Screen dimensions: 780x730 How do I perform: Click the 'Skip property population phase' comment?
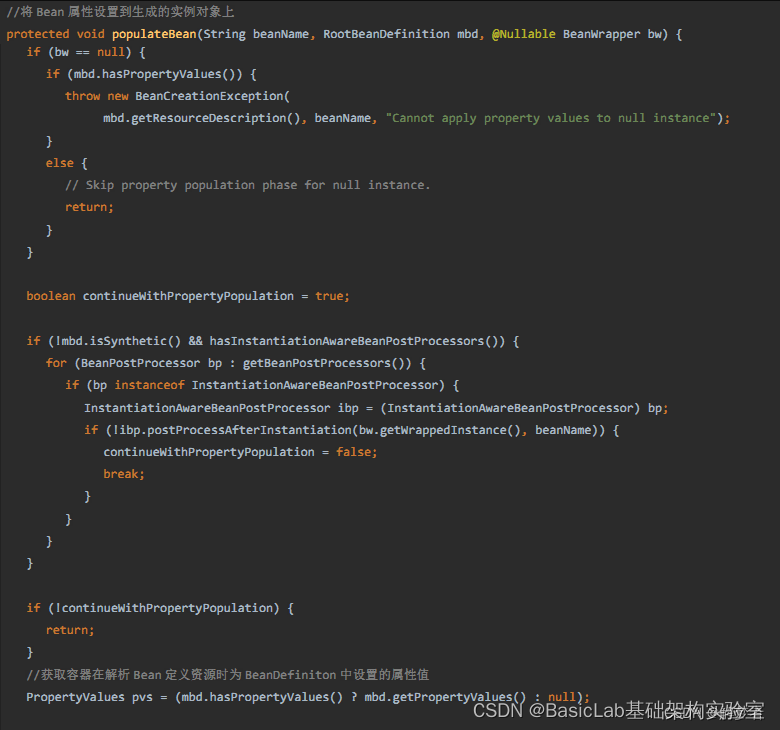click(248, 185)
